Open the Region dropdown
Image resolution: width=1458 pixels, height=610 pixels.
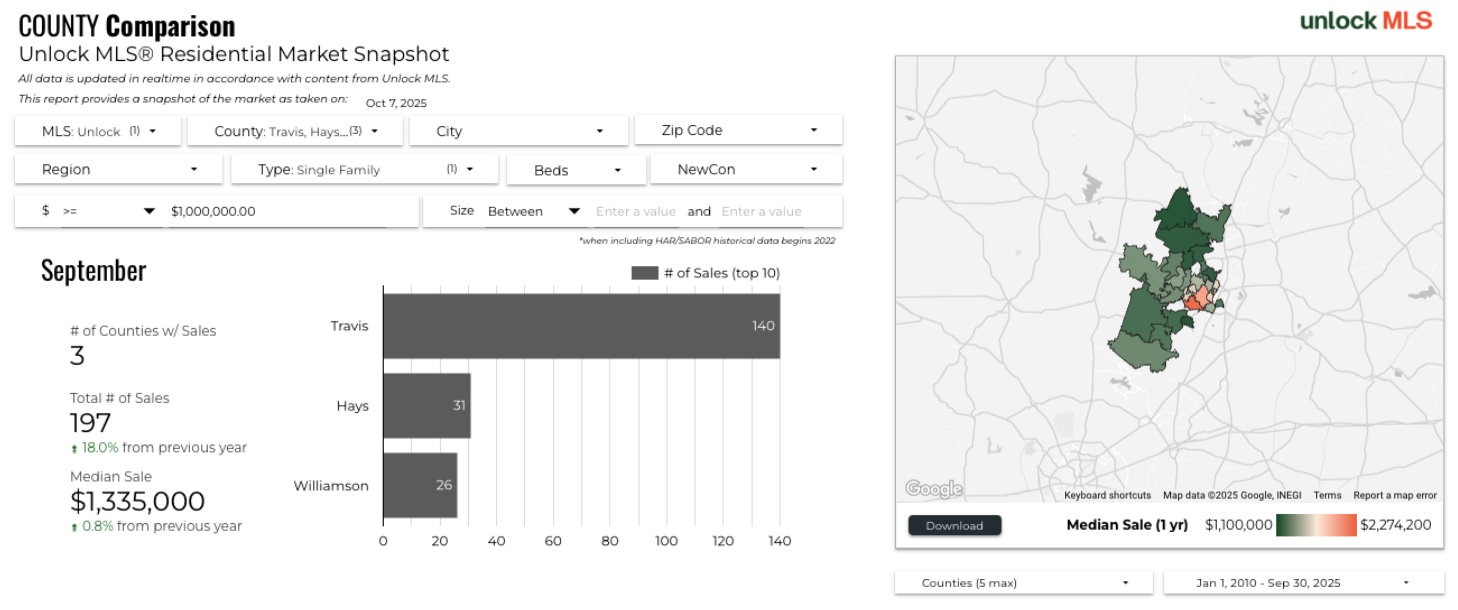coord(118,170)
